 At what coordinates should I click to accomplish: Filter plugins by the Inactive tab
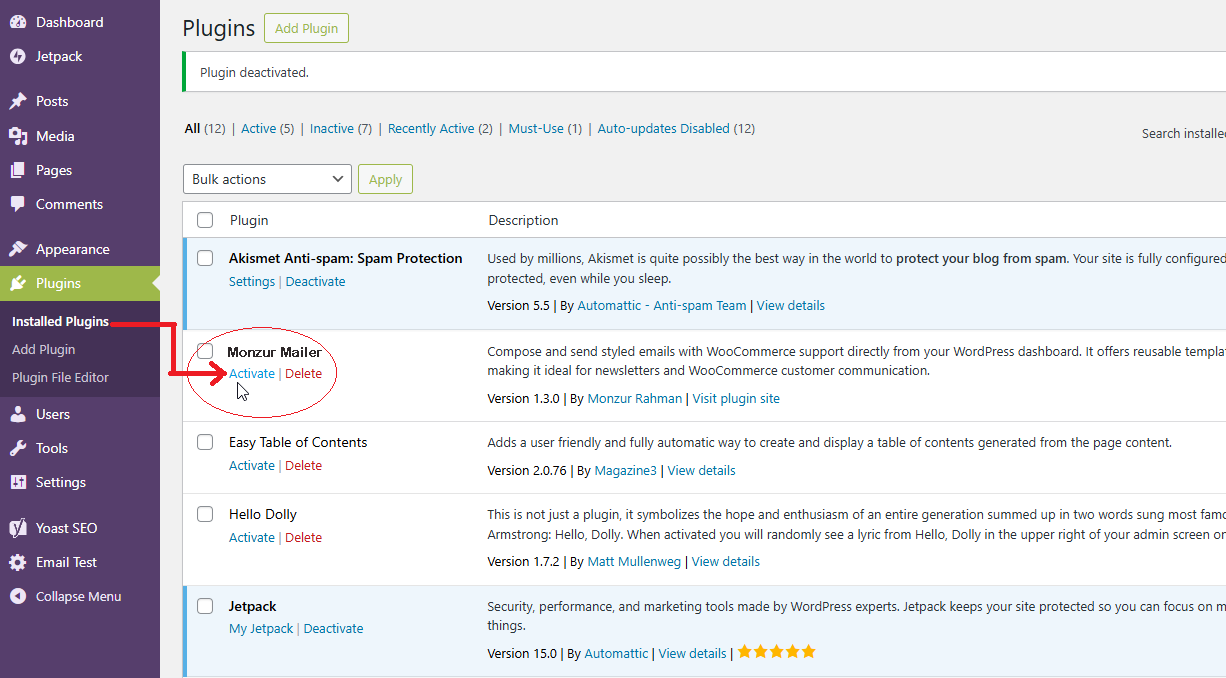(331, 128)
